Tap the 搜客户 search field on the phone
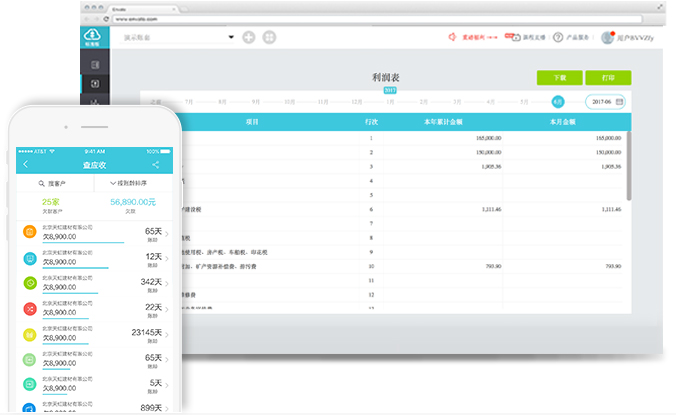Screen dimensions: 676x415 pyautogui.click(x=55, y=184)
